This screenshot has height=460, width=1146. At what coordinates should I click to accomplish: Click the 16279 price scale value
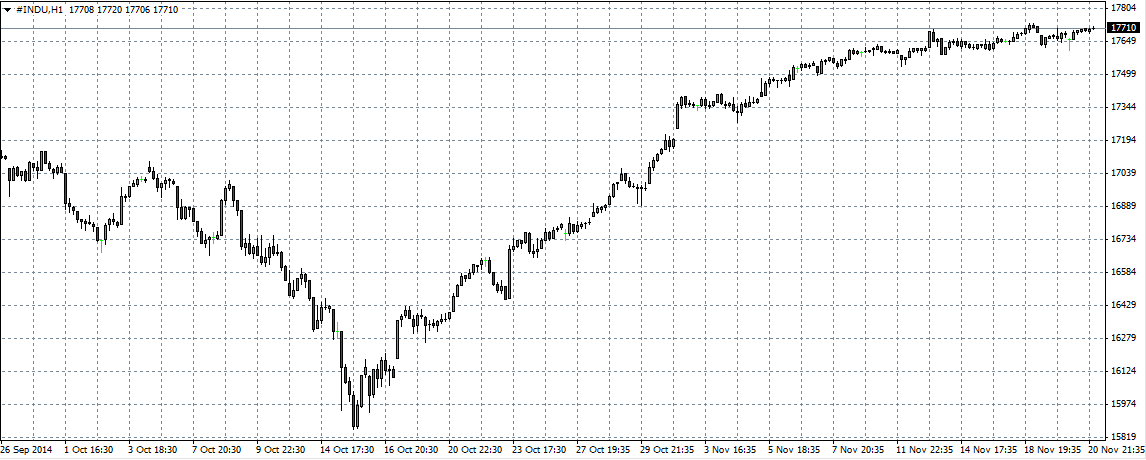1124,338
